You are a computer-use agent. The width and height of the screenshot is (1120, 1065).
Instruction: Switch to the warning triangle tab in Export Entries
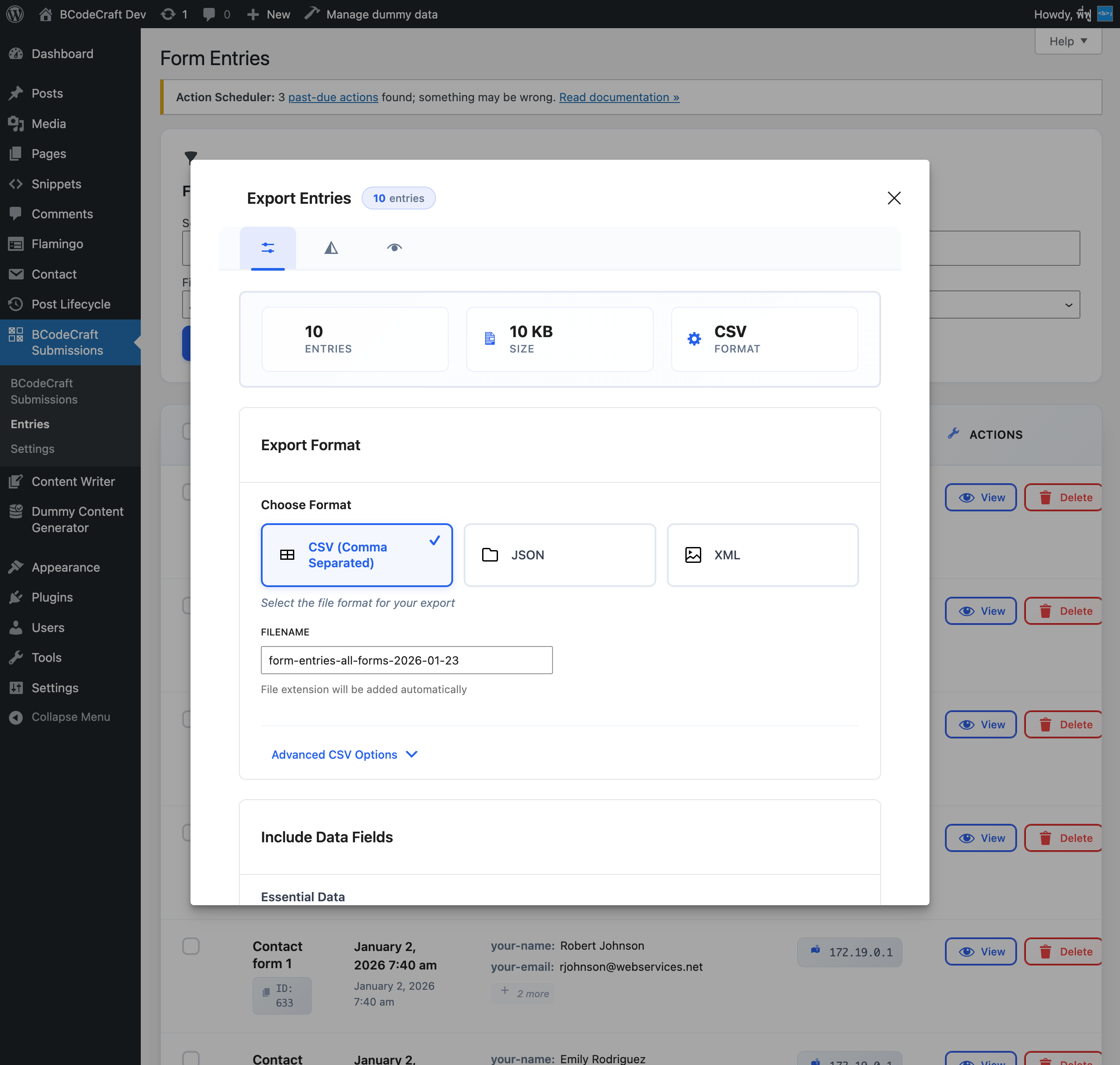point(331,248)
